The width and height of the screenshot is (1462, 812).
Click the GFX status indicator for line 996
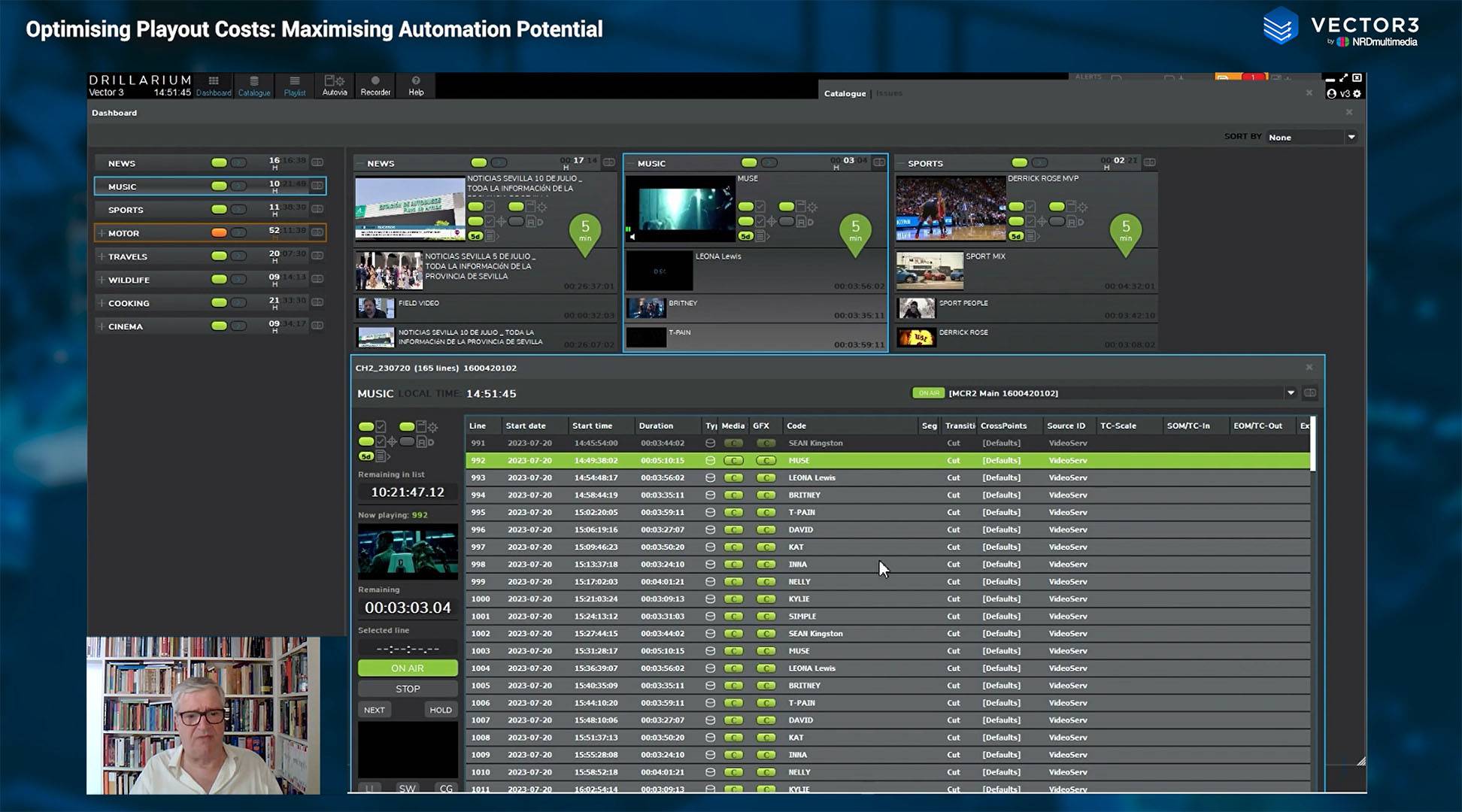[x=766, y=529]
